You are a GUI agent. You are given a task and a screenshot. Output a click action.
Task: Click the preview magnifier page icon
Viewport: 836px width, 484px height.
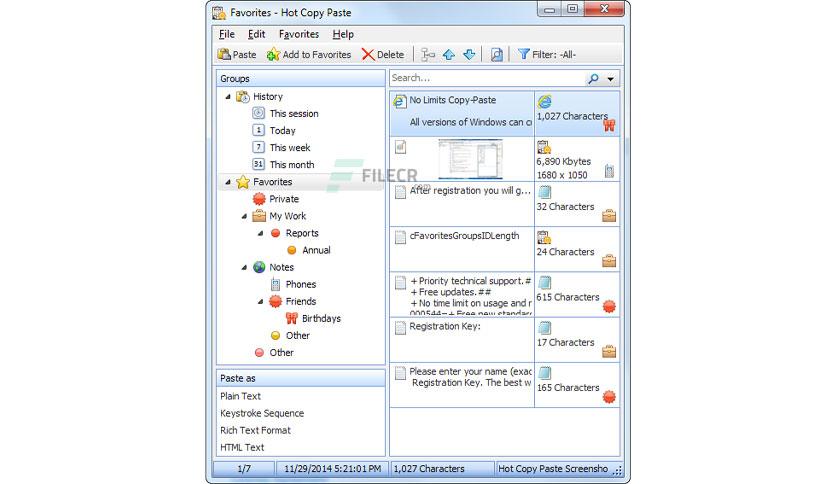[x=496, y=54]
